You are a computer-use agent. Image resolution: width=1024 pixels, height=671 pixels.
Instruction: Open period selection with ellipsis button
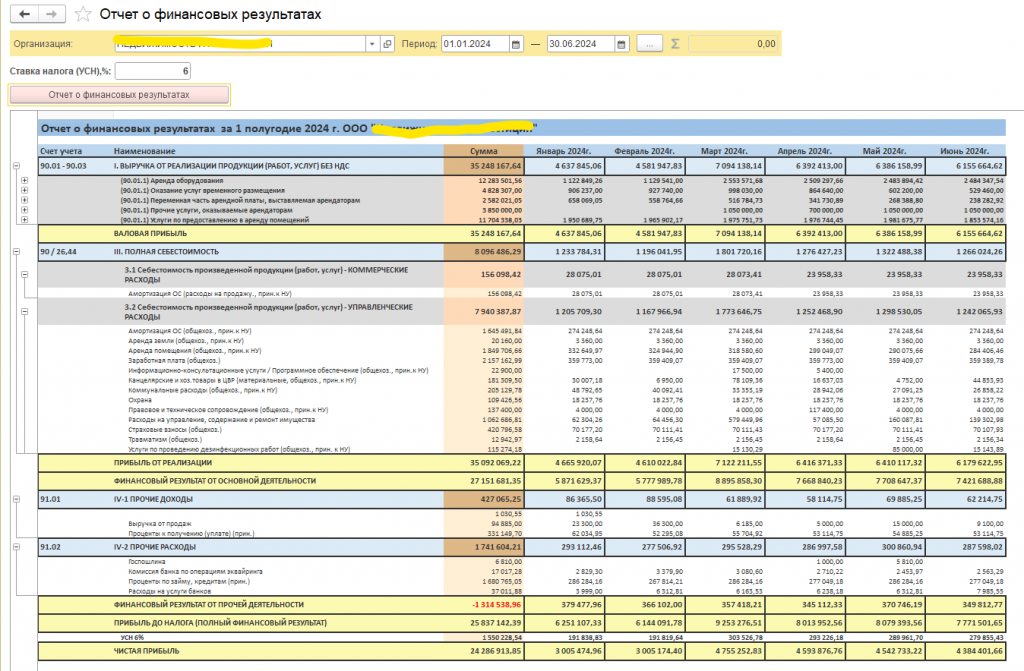click(x=649, y=44)
